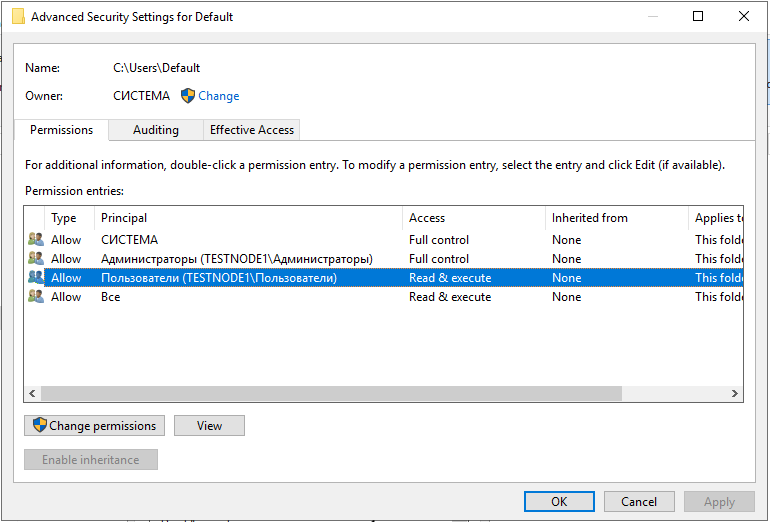This screenshot has height=522, width=770.
Task: Sort entries by the Access column header
Action: pos(474,218)
